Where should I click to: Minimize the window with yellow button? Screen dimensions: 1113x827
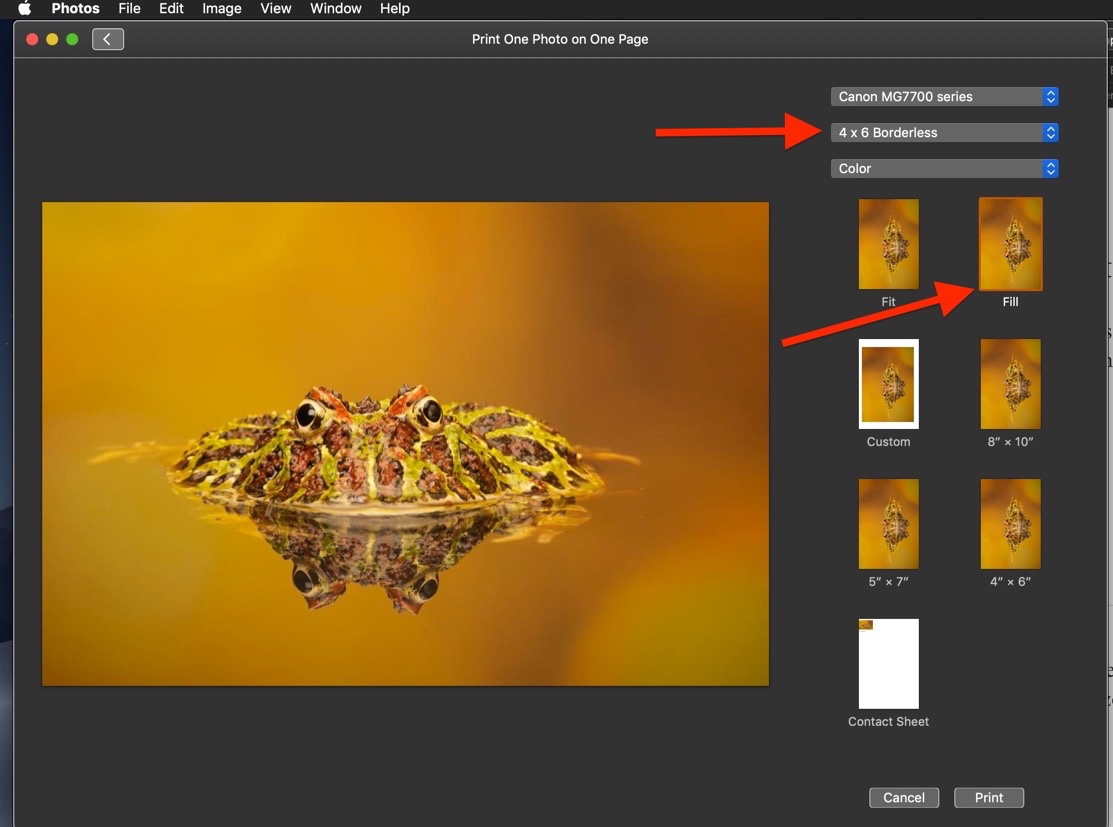pyautogui.click(x=52, y=39)
